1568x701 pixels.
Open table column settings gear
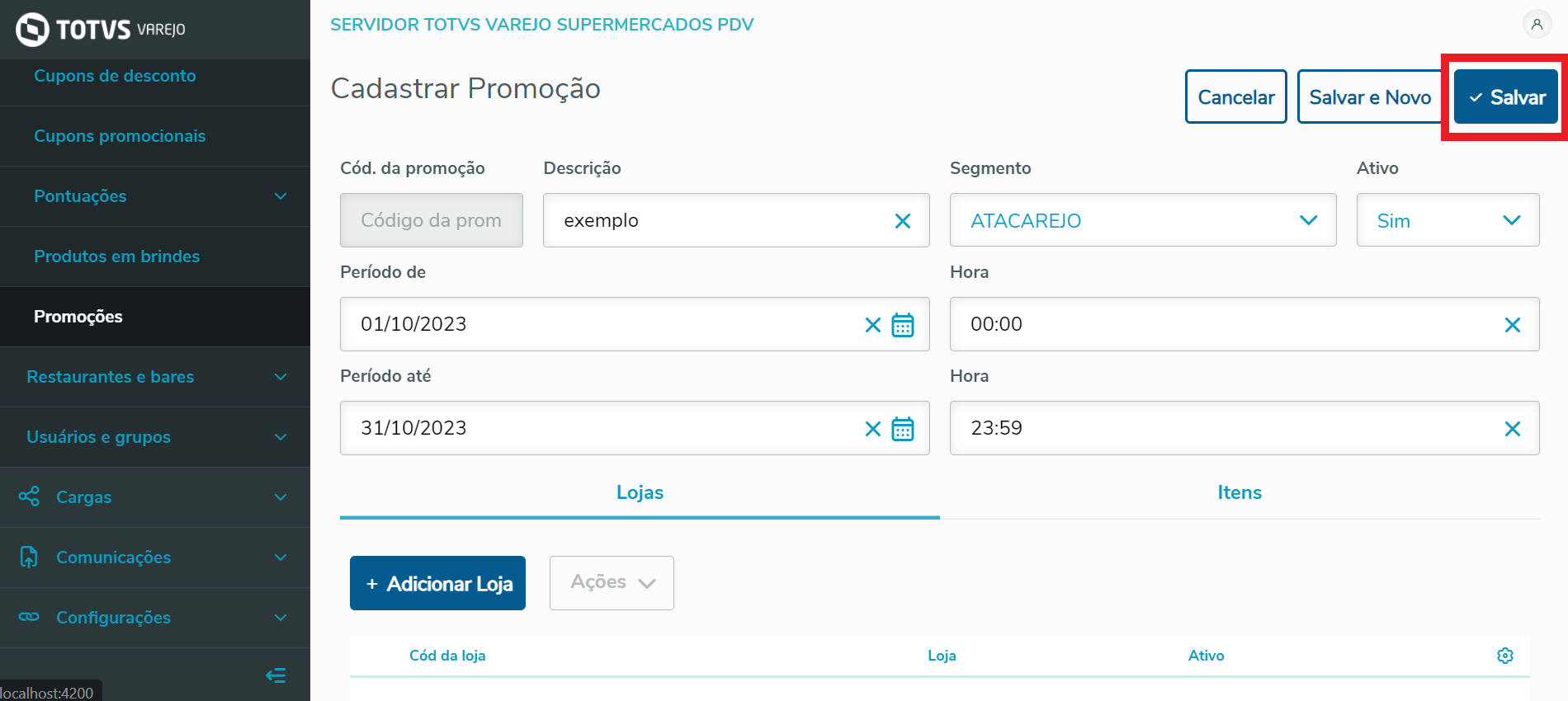(1504, 656)
